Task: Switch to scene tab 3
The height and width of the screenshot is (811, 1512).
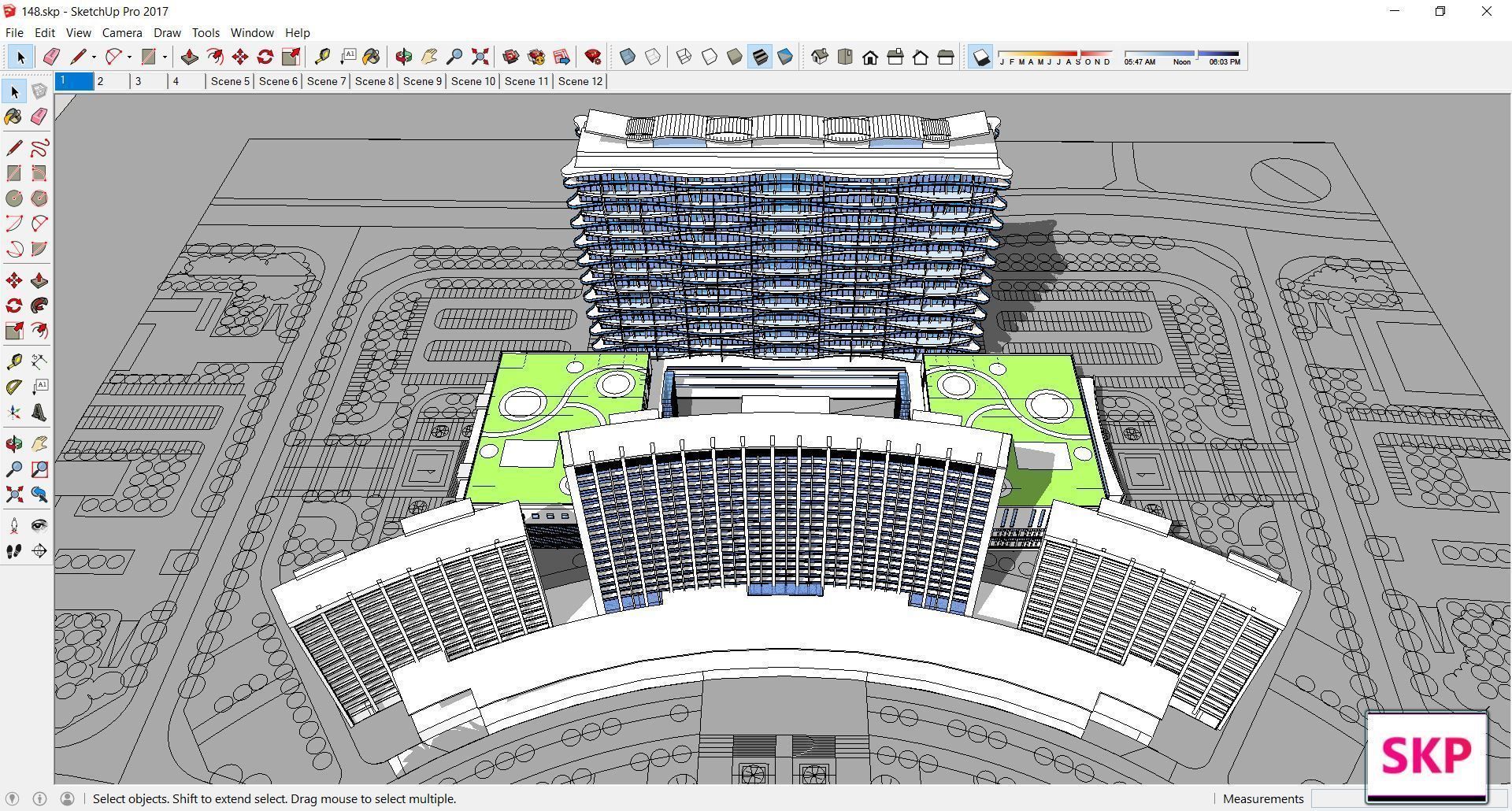Action: coord(150,81)
